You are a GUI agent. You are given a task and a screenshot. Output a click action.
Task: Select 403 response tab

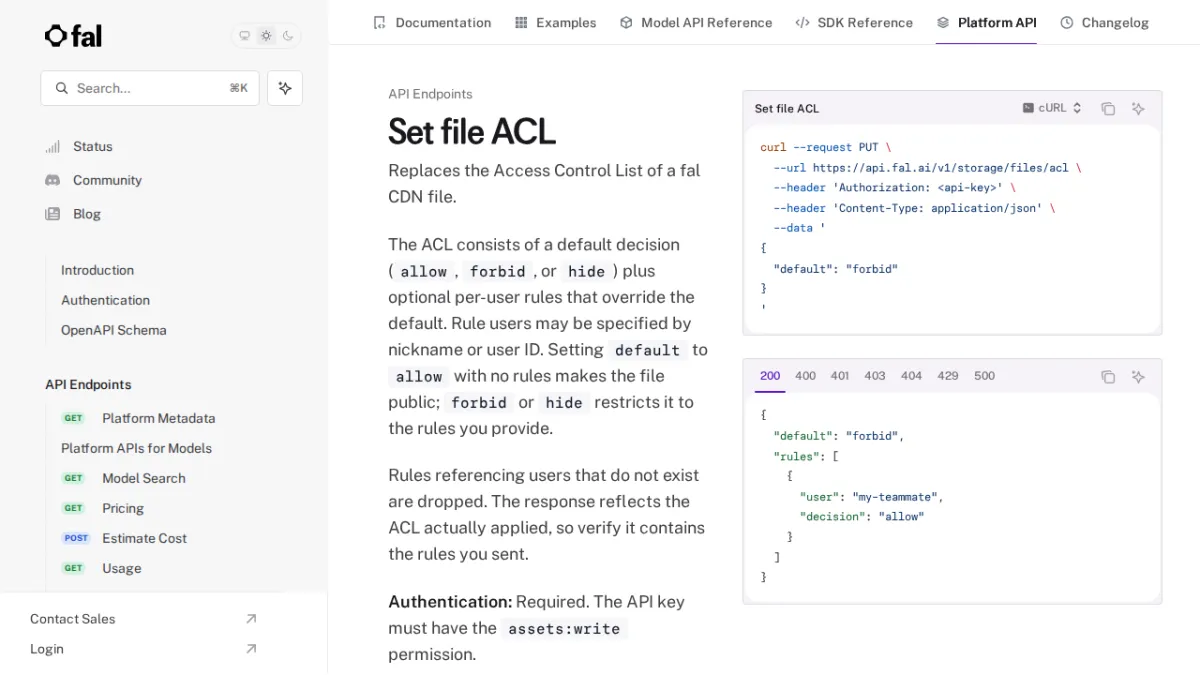(875, 376)
